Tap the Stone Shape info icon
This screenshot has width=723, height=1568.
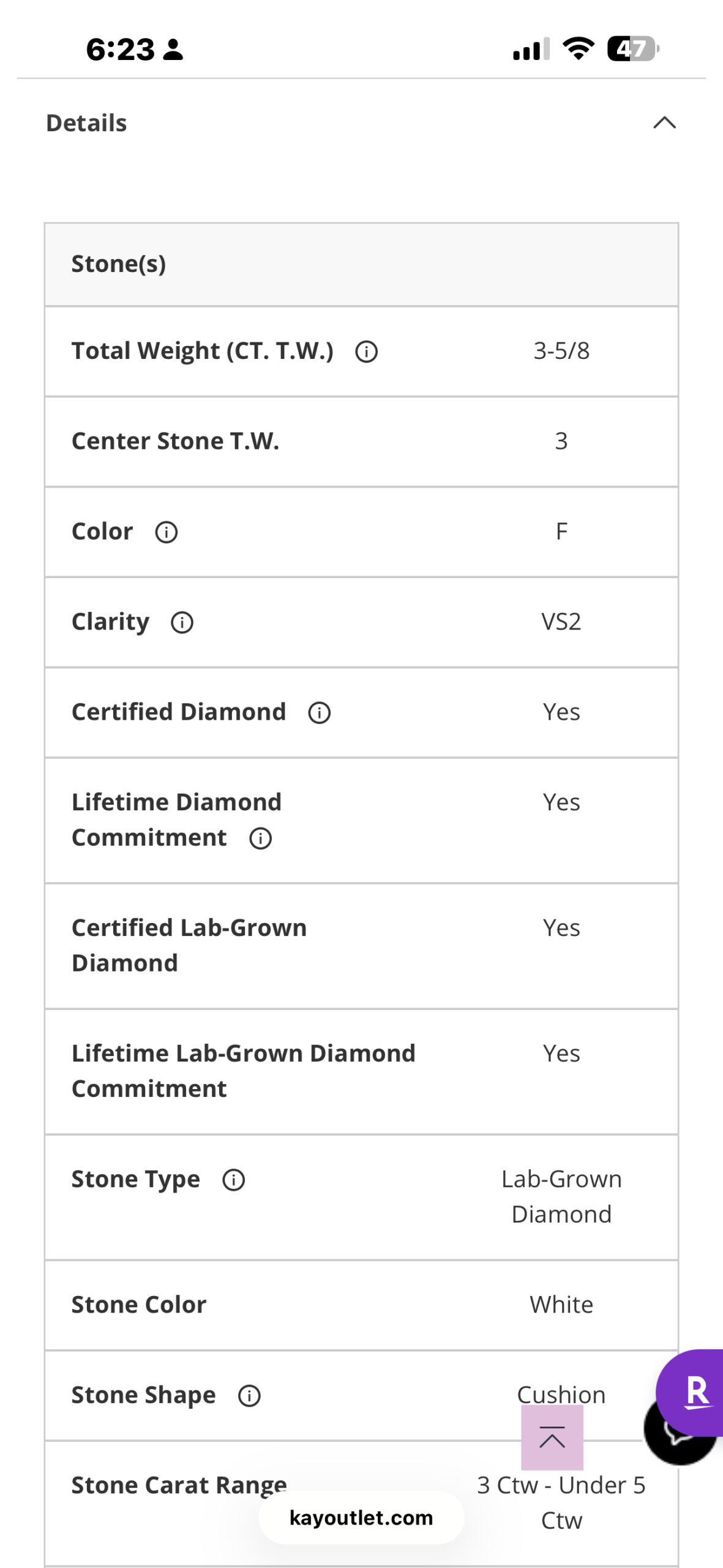(x=249, y=1396)
